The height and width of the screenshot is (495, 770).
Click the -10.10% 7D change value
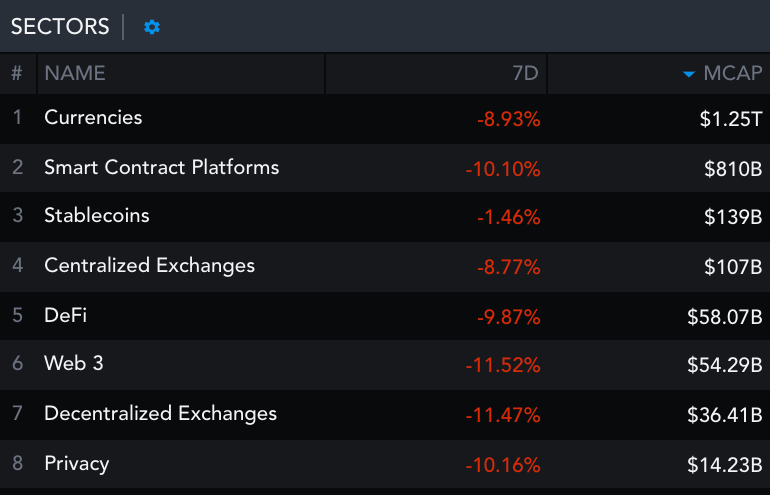click(x=503, y=169)
